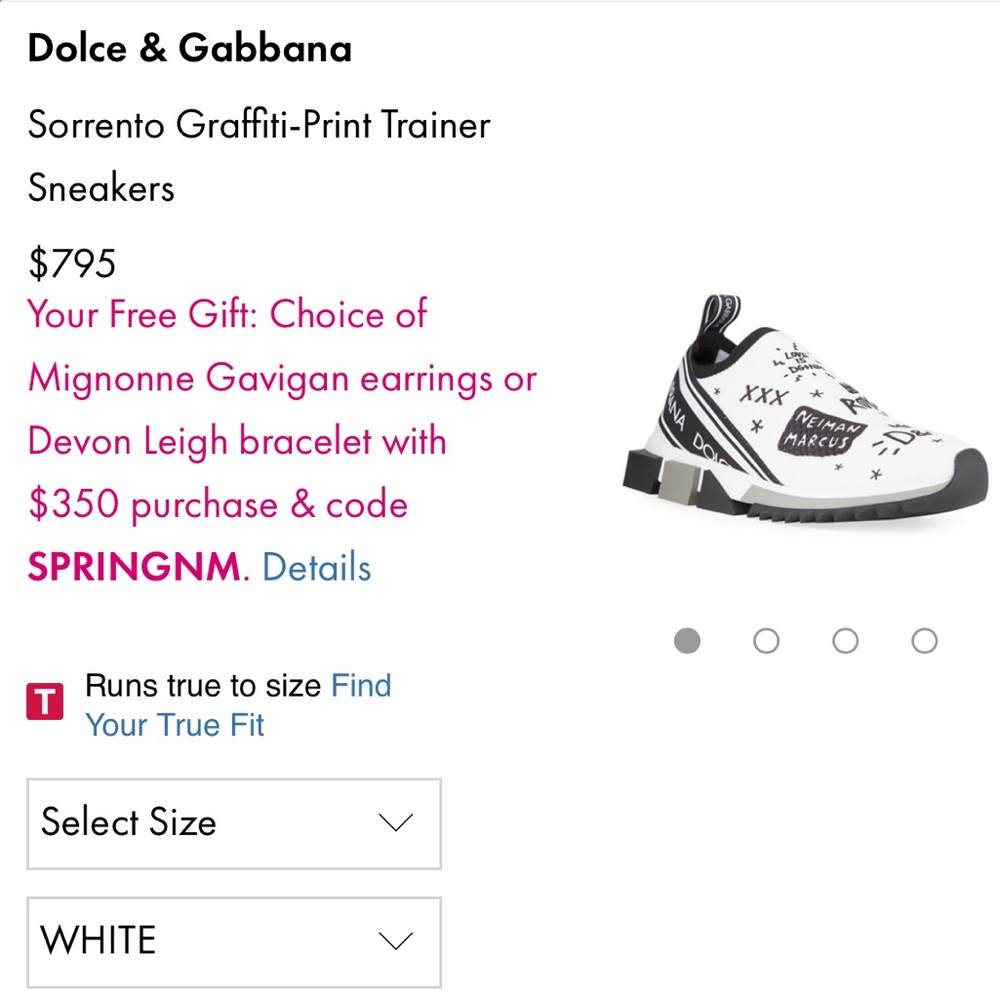Select the fourth carousel dot

pyautogui.click(x=924, y=640)
